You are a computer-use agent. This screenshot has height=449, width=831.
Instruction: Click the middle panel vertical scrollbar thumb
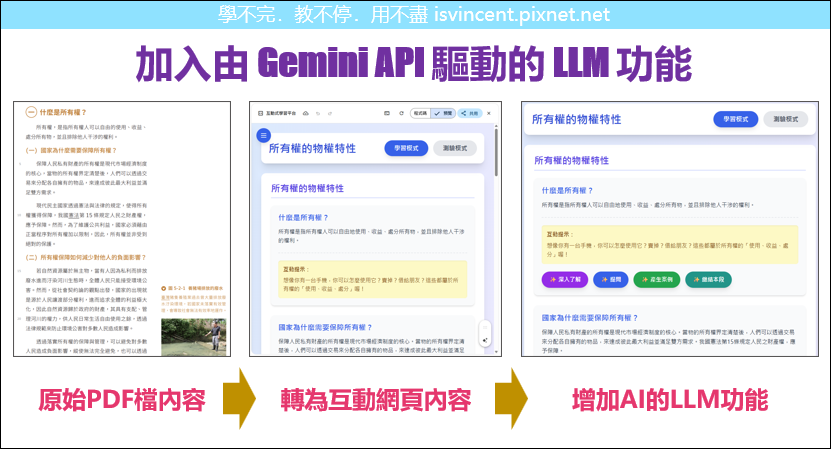click(x=497, y=153)
